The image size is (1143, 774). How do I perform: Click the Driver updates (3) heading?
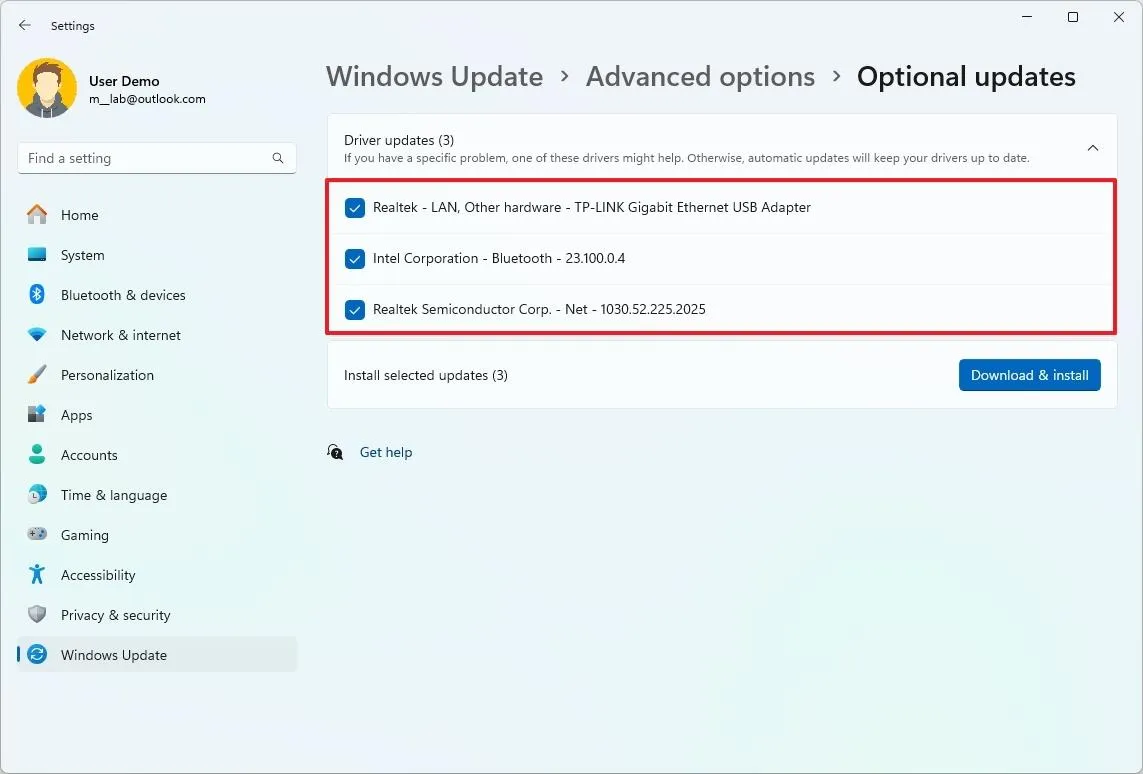click(x=399, y=140)
